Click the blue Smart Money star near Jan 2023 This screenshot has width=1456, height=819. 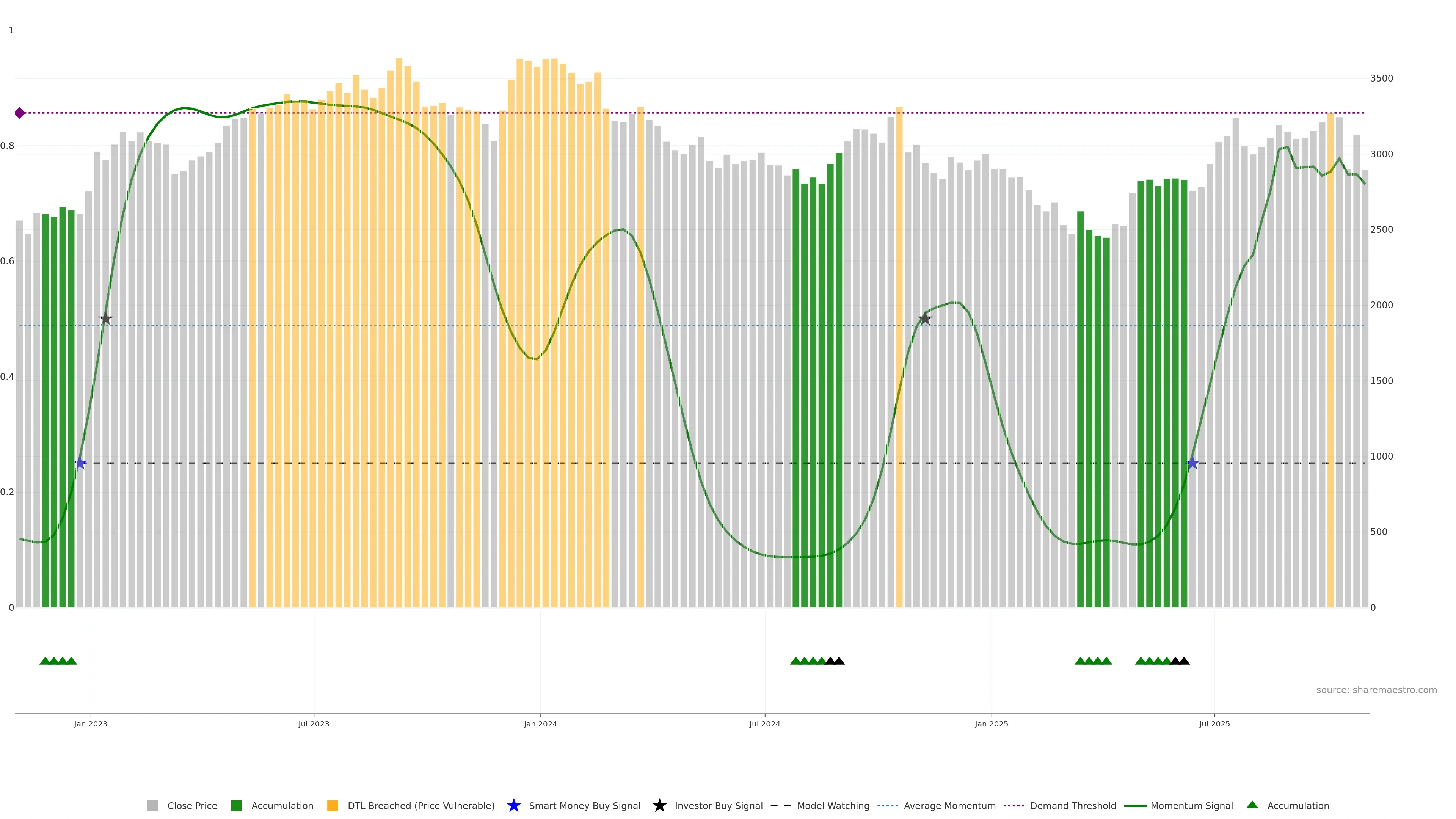tap(80, 463)
